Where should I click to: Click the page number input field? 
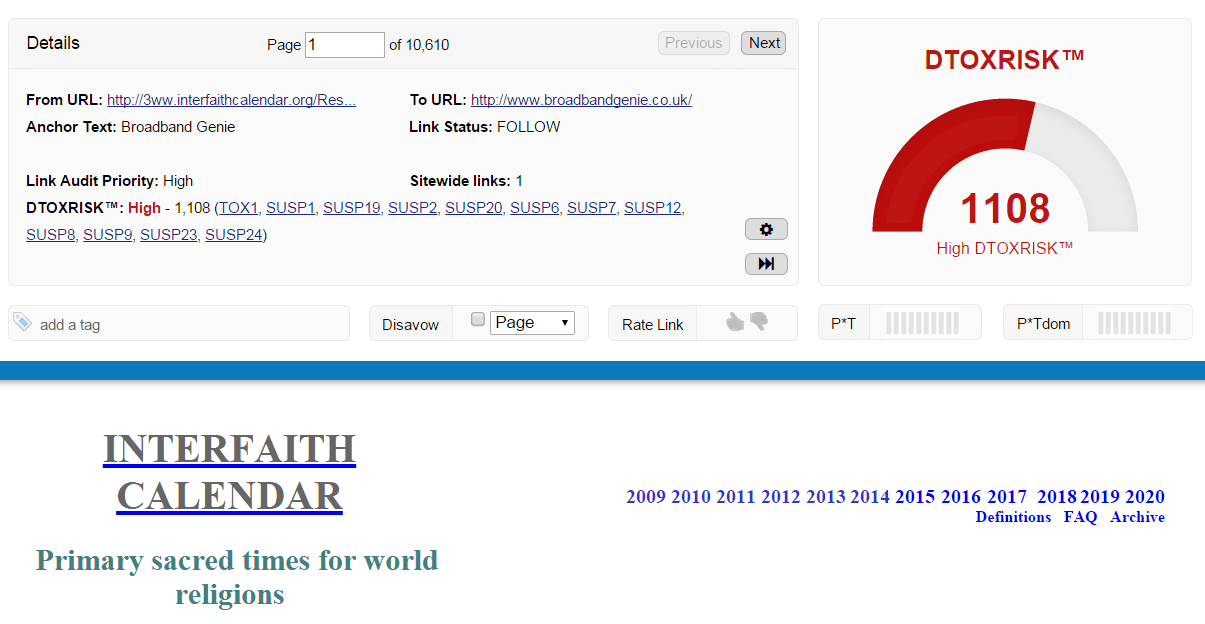tap(344, 44)
